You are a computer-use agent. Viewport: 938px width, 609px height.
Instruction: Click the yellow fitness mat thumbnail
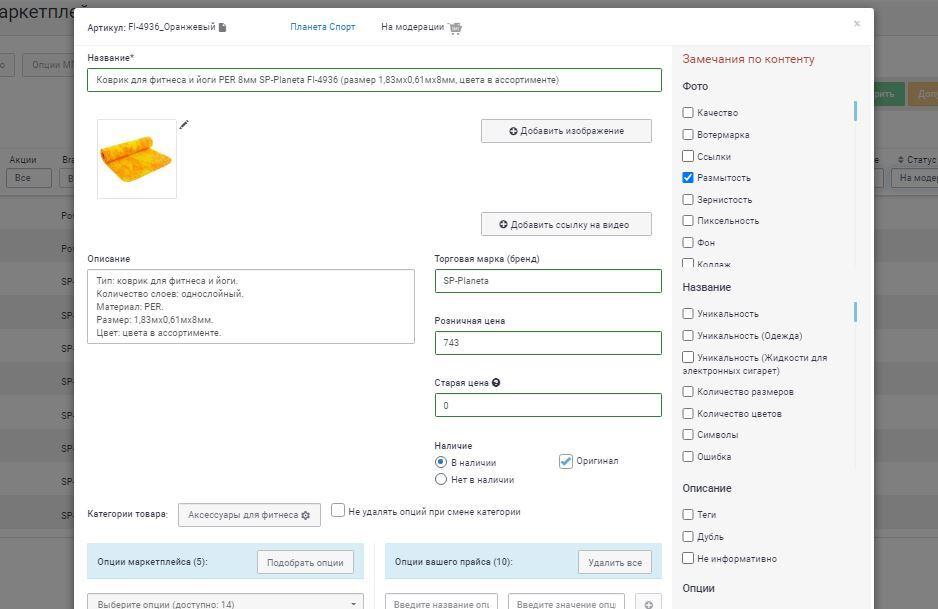137,159
